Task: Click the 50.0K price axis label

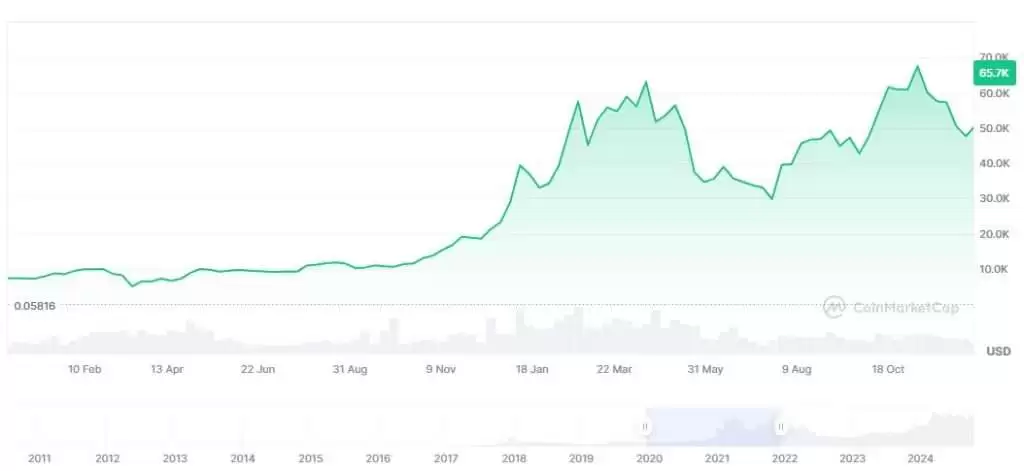Action: 996,128
